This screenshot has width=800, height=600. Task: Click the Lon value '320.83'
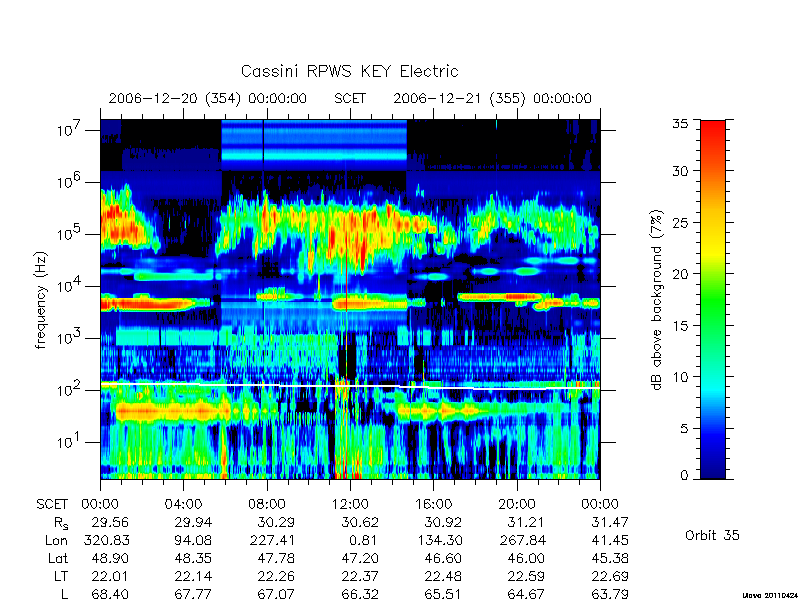107,540
